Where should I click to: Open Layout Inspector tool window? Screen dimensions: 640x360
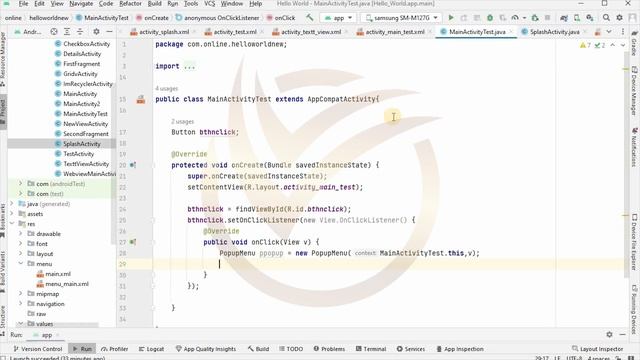598,349
